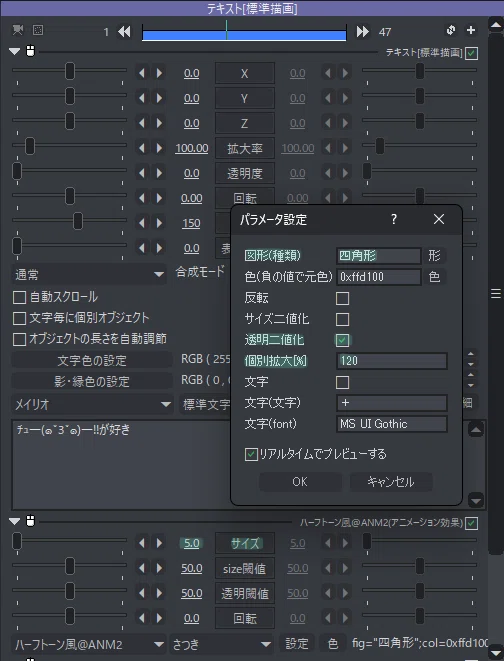Click the 影・縁色の設定 button
Screen dimensions: 504x661
click(92, 382)
